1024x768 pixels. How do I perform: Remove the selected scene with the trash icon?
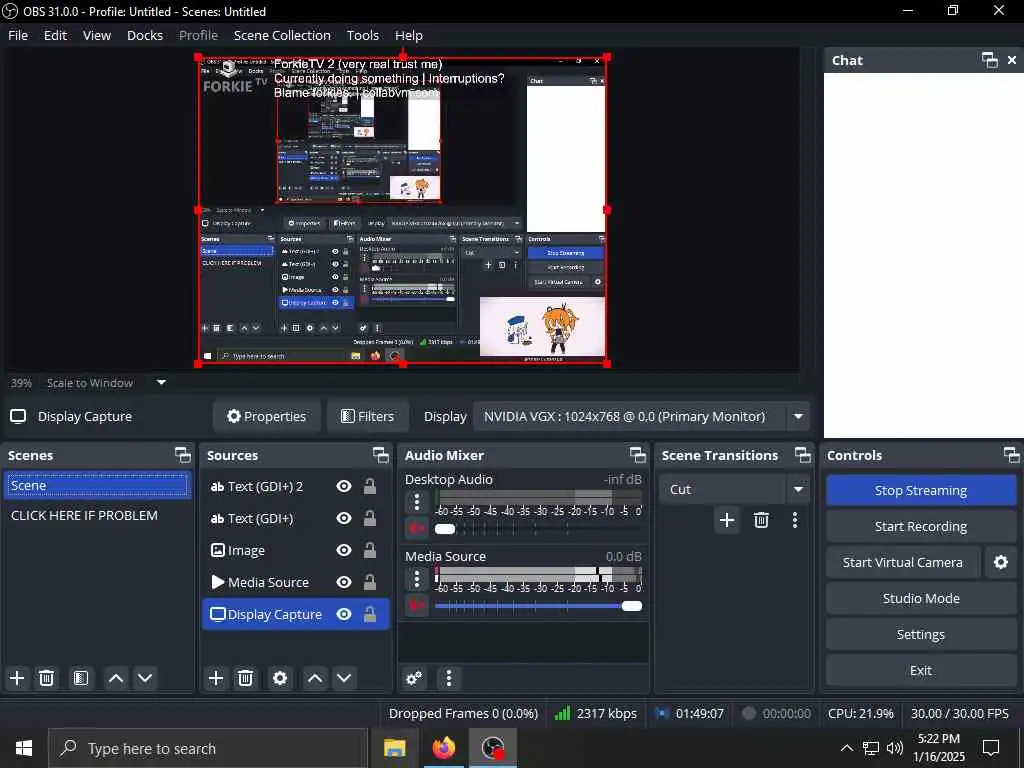[x=46, y=679]
